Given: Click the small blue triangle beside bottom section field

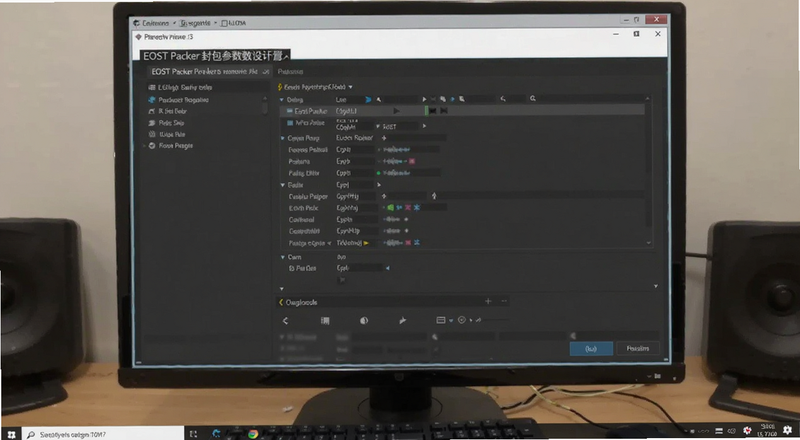Looking at the screenshot, I should [x=387, y=268].
